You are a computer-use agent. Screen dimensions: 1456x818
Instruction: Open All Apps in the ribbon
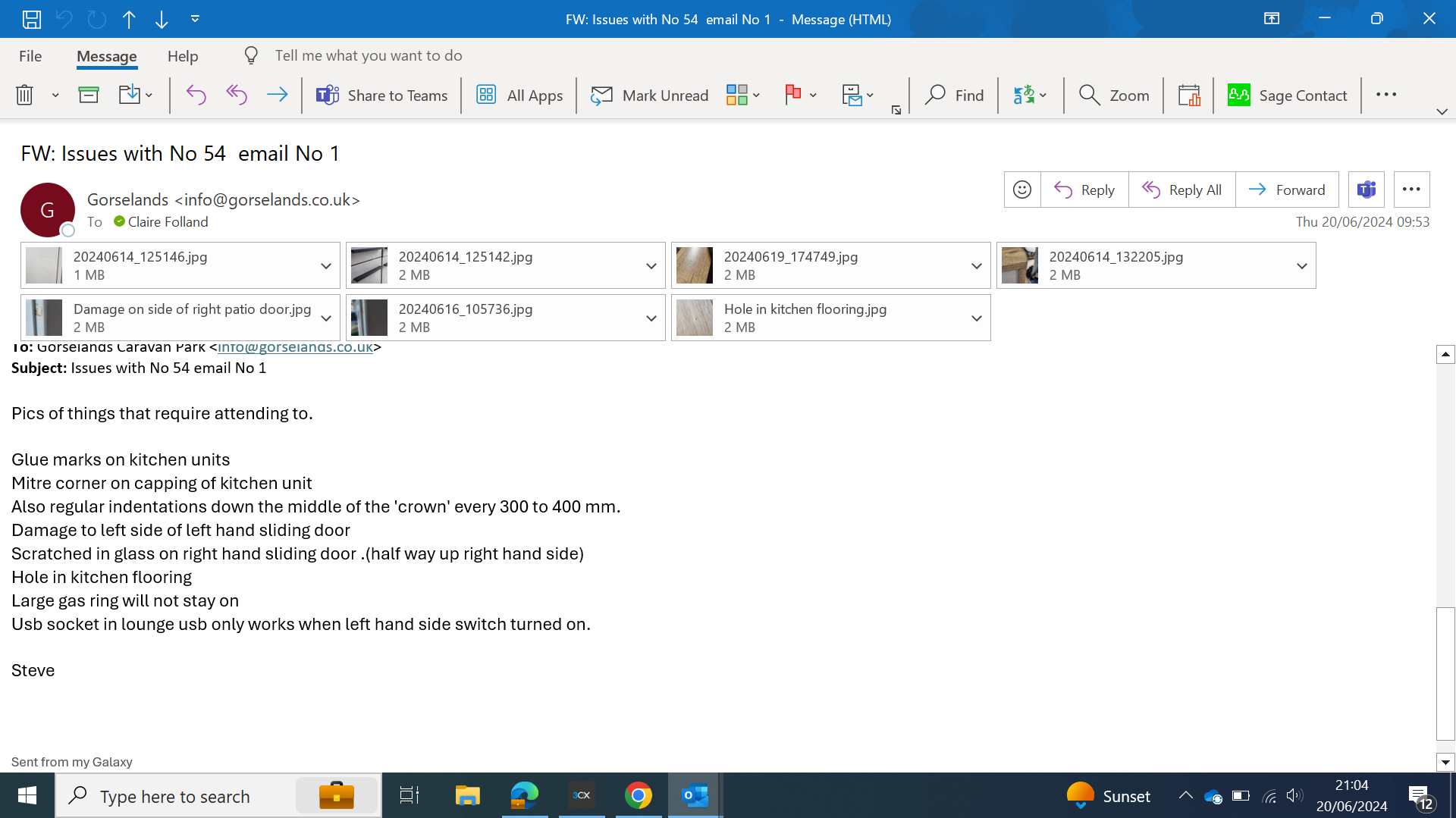click(519, 95)
